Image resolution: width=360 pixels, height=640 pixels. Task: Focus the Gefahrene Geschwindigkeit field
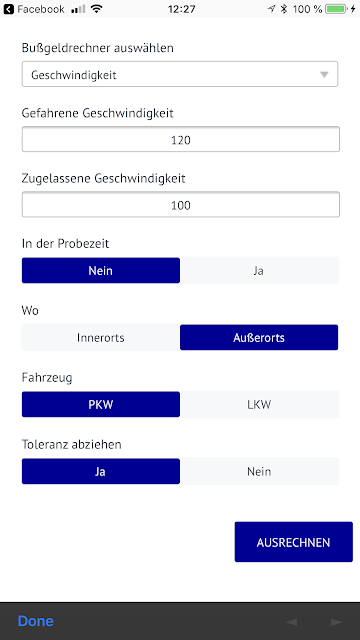(181, 140)
